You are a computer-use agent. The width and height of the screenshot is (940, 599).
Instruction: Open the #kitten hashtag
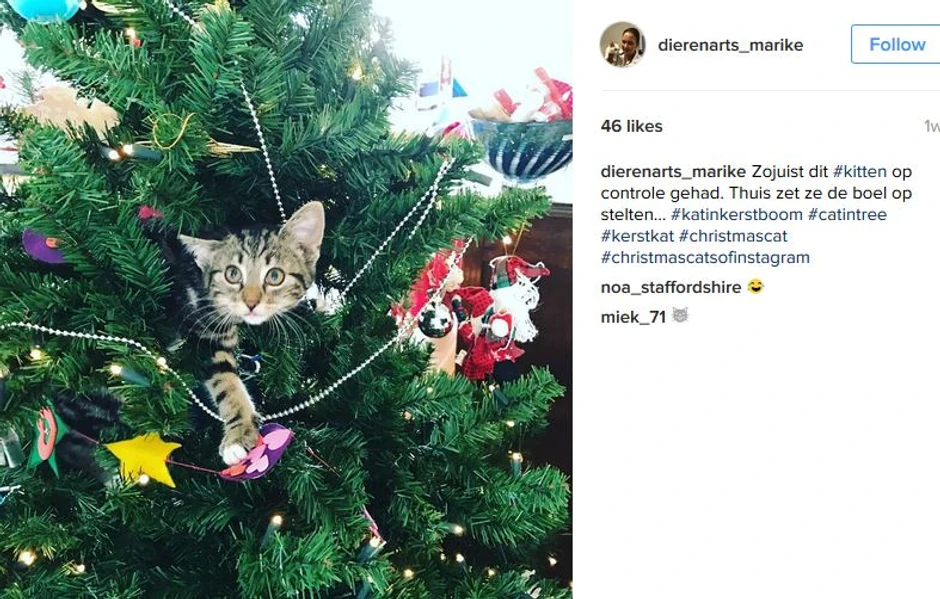click(x=859, y=172)
